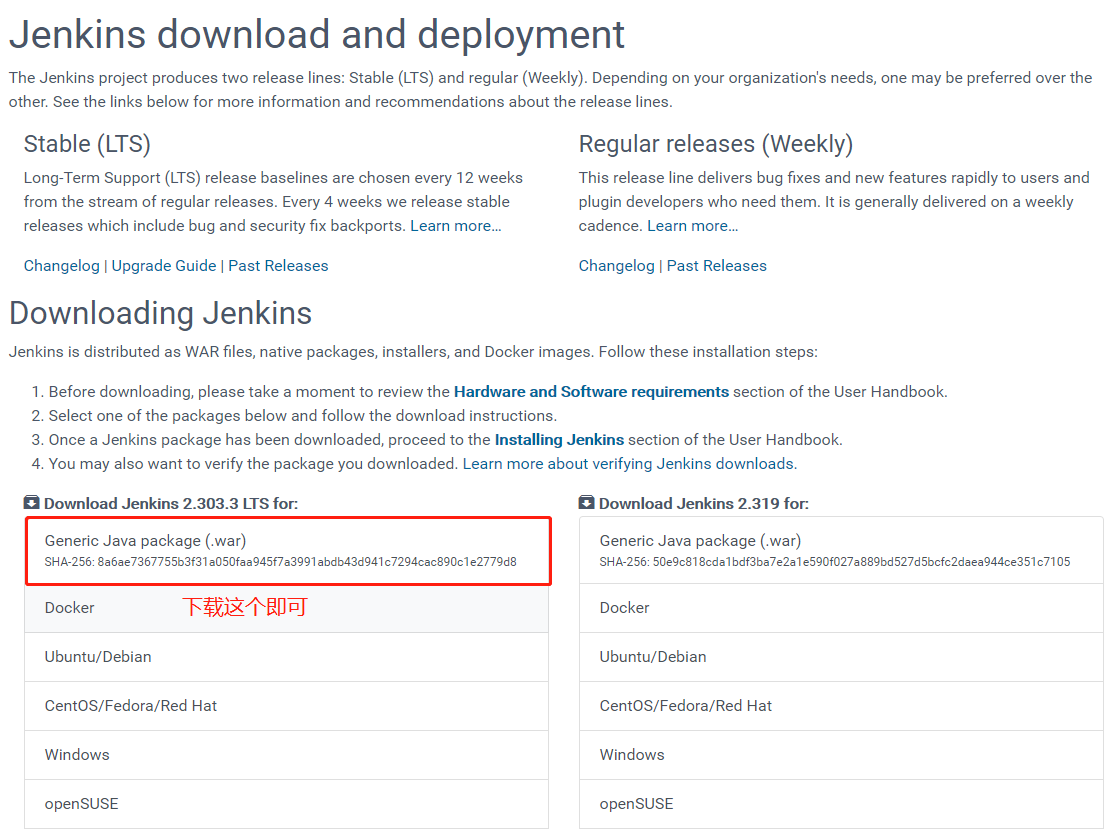This screenshot has width=1112, height=829.
Task: Click the download icon beside Jenkins 2.319 heading
Action: (585, 503)
